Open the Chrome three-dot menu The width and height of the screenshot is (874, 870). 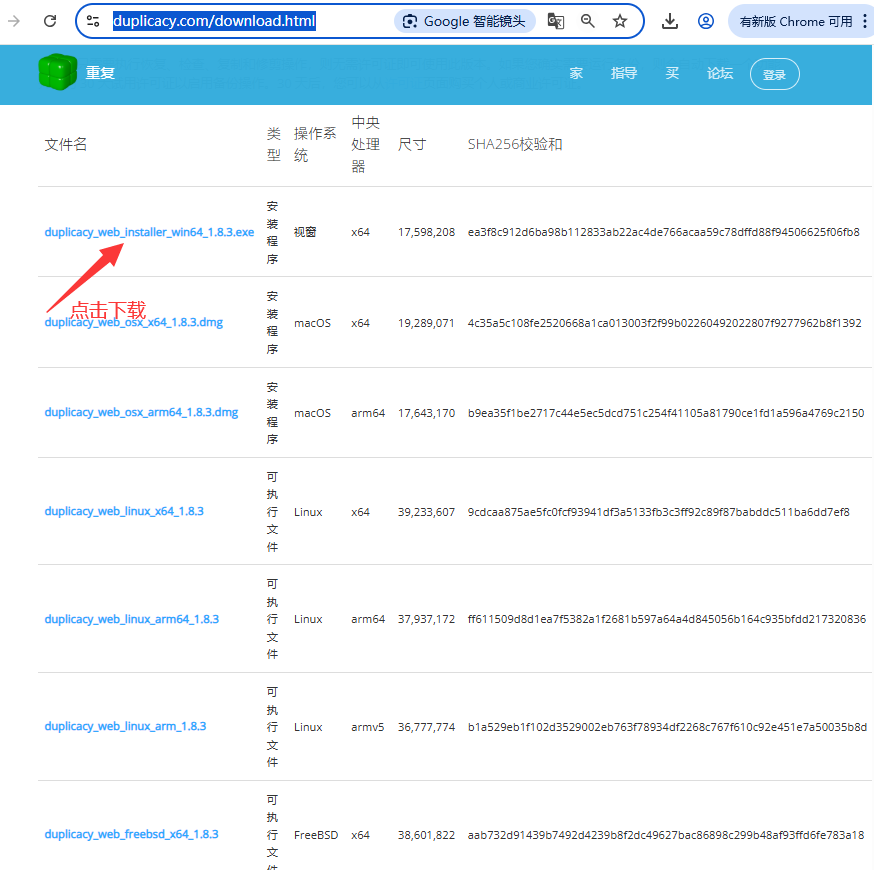pos(865,21)
